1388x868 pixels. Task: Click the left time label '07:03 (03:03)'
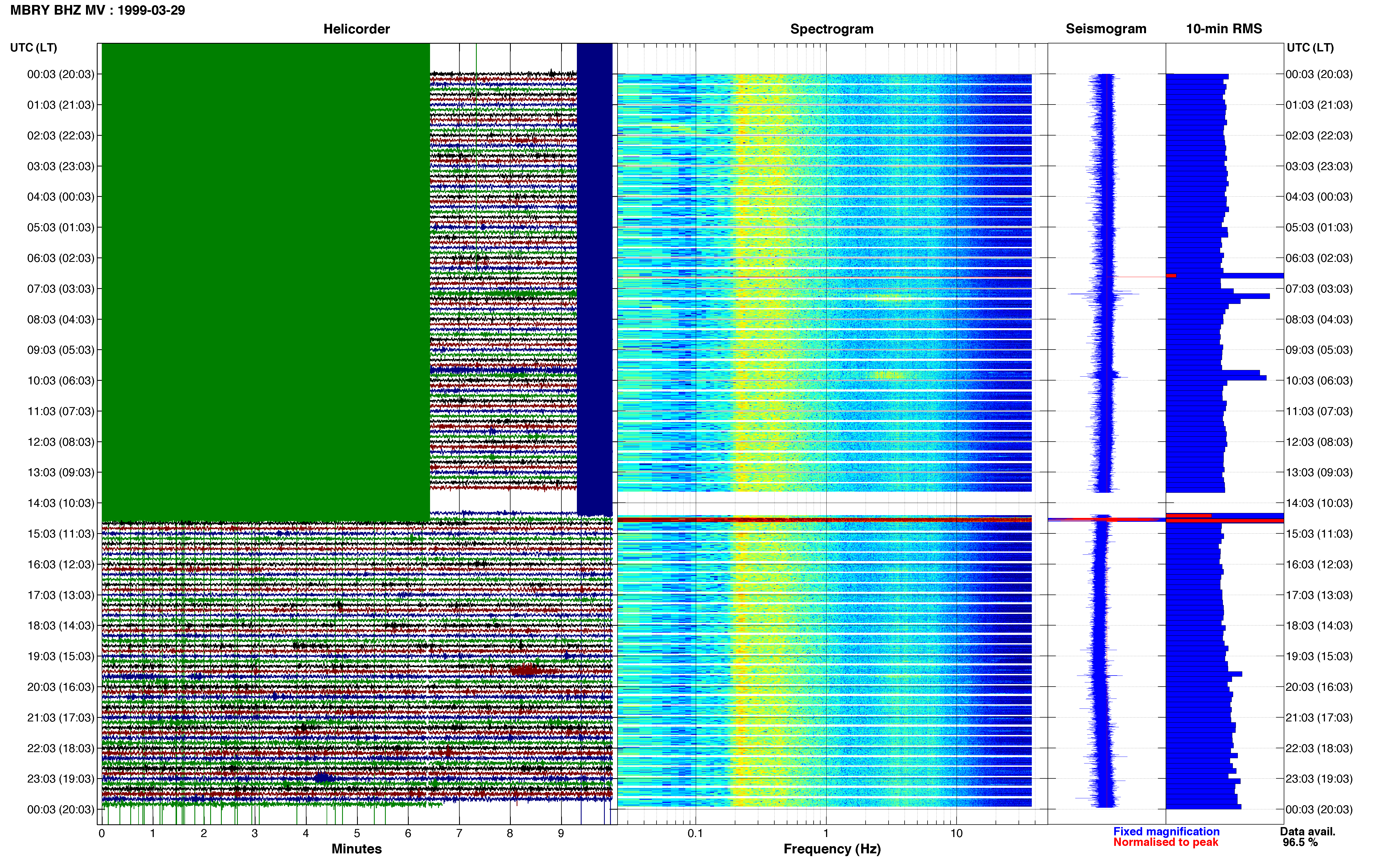tap(60, 289)
